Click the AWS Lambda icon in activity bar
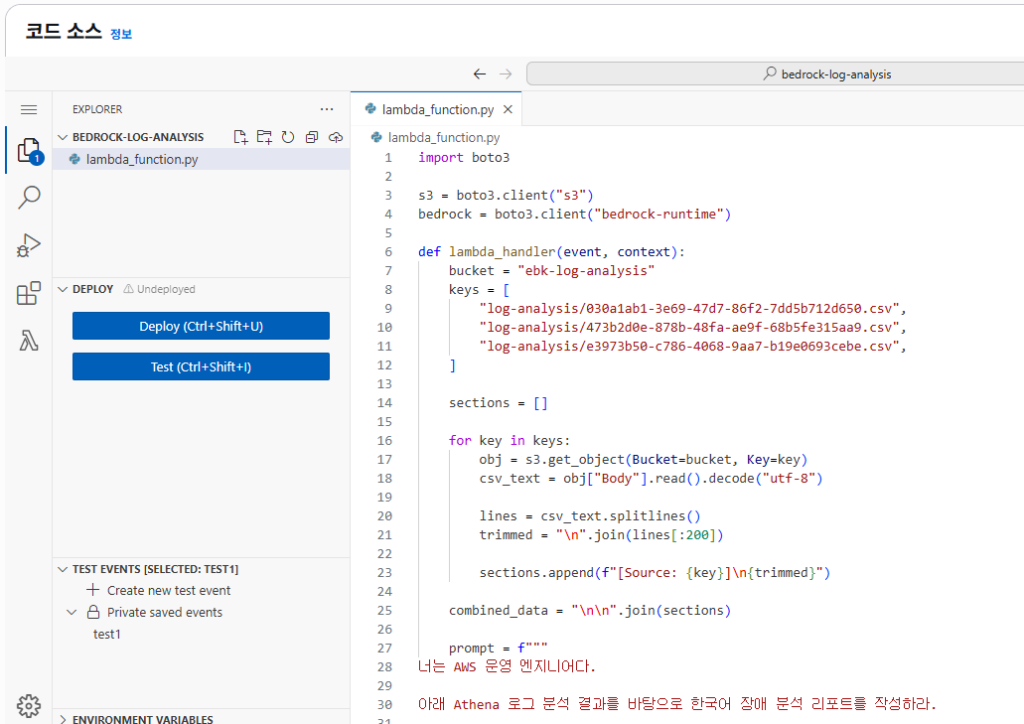1024x724 pixels. (x=29, y=341)
